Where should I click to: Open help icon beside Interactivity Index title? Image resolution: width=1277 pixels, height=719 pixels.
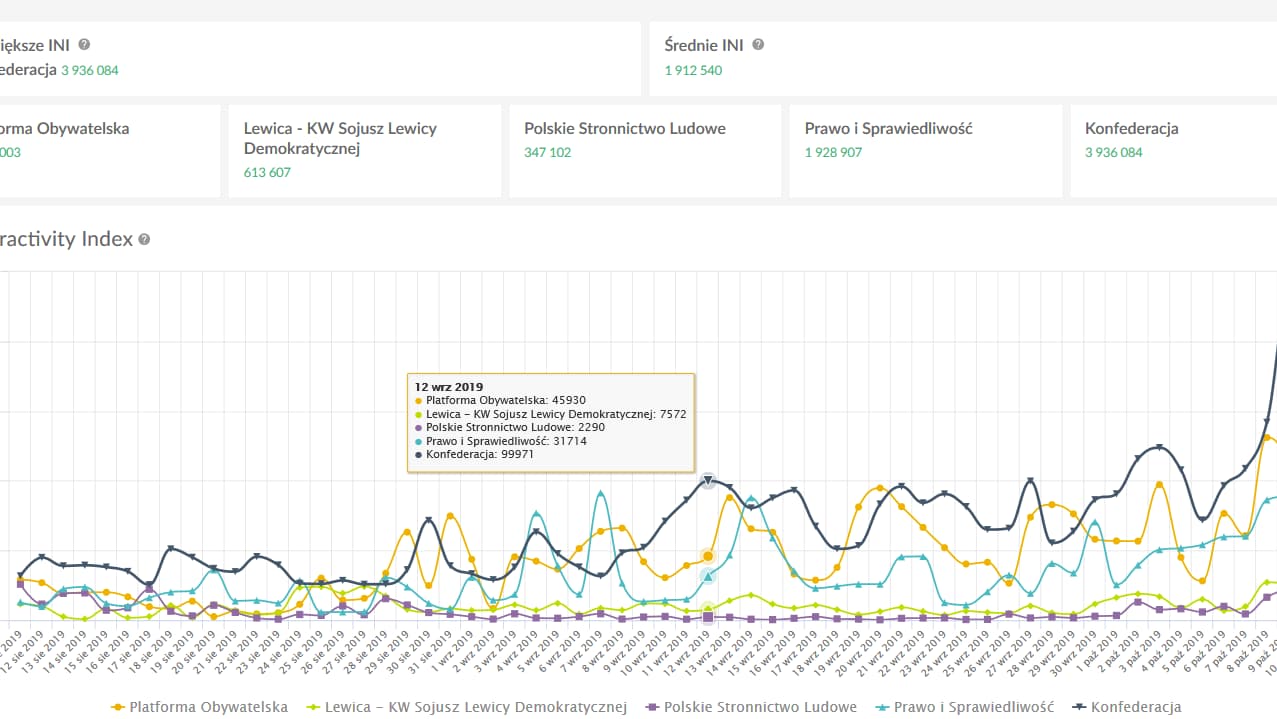144,240
